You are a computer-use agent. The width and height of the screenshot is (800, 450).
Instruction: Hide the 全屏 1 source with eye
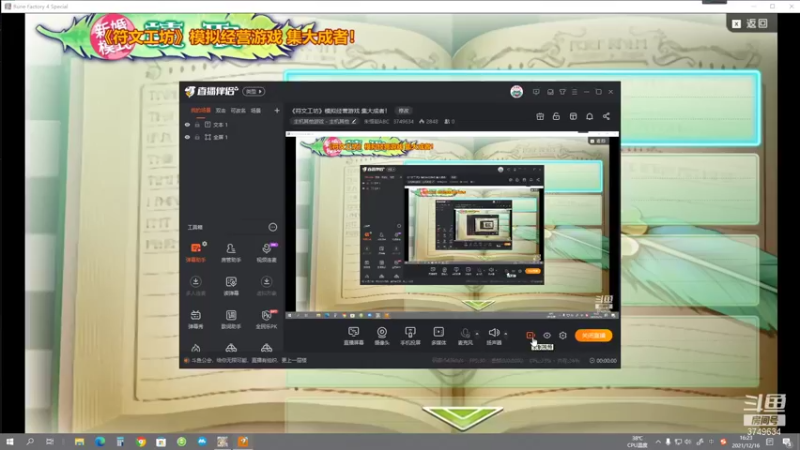point(187,137)
